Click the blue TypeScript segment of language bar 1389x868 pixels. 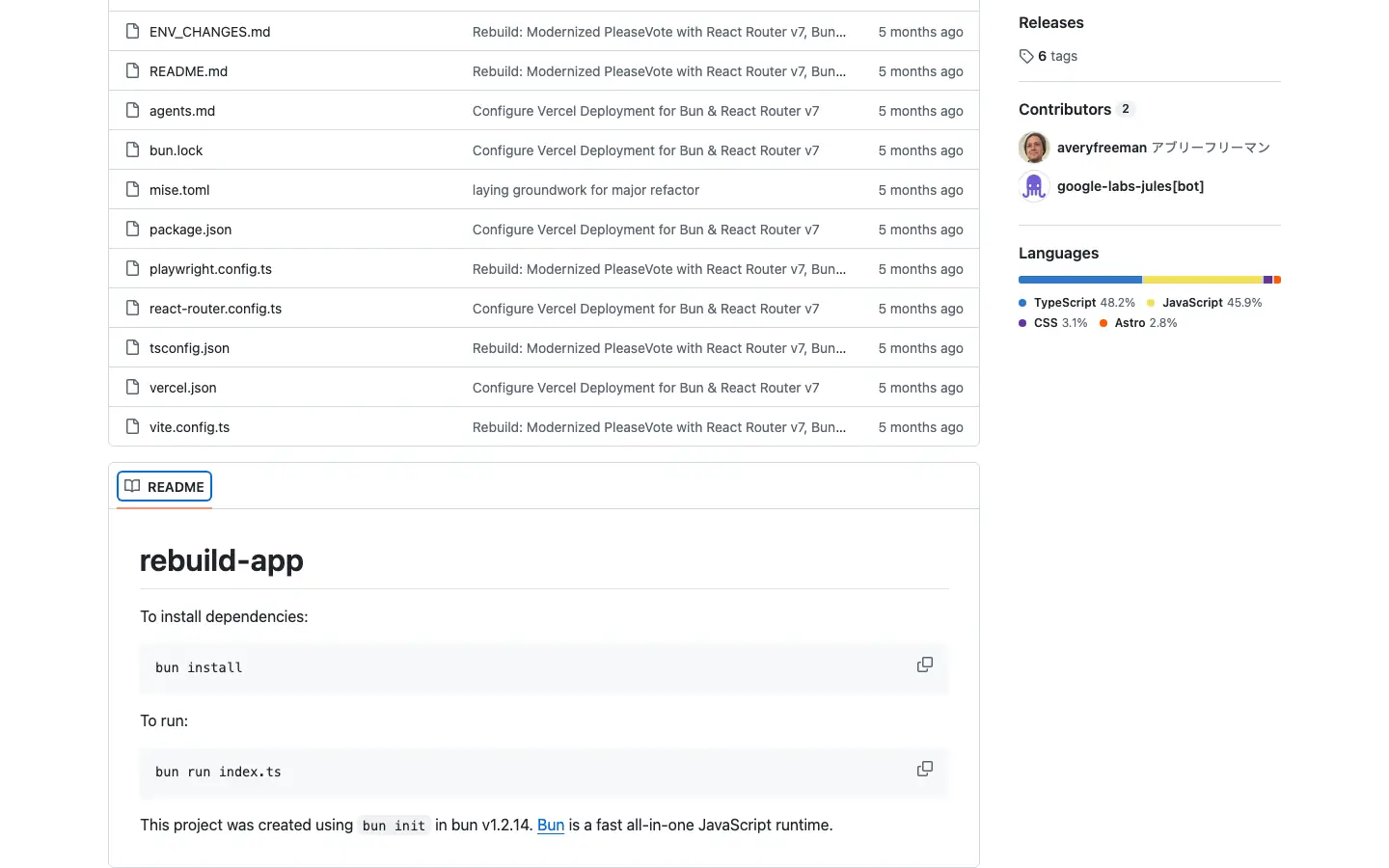pyautogui.click(x=1080, y=280)
